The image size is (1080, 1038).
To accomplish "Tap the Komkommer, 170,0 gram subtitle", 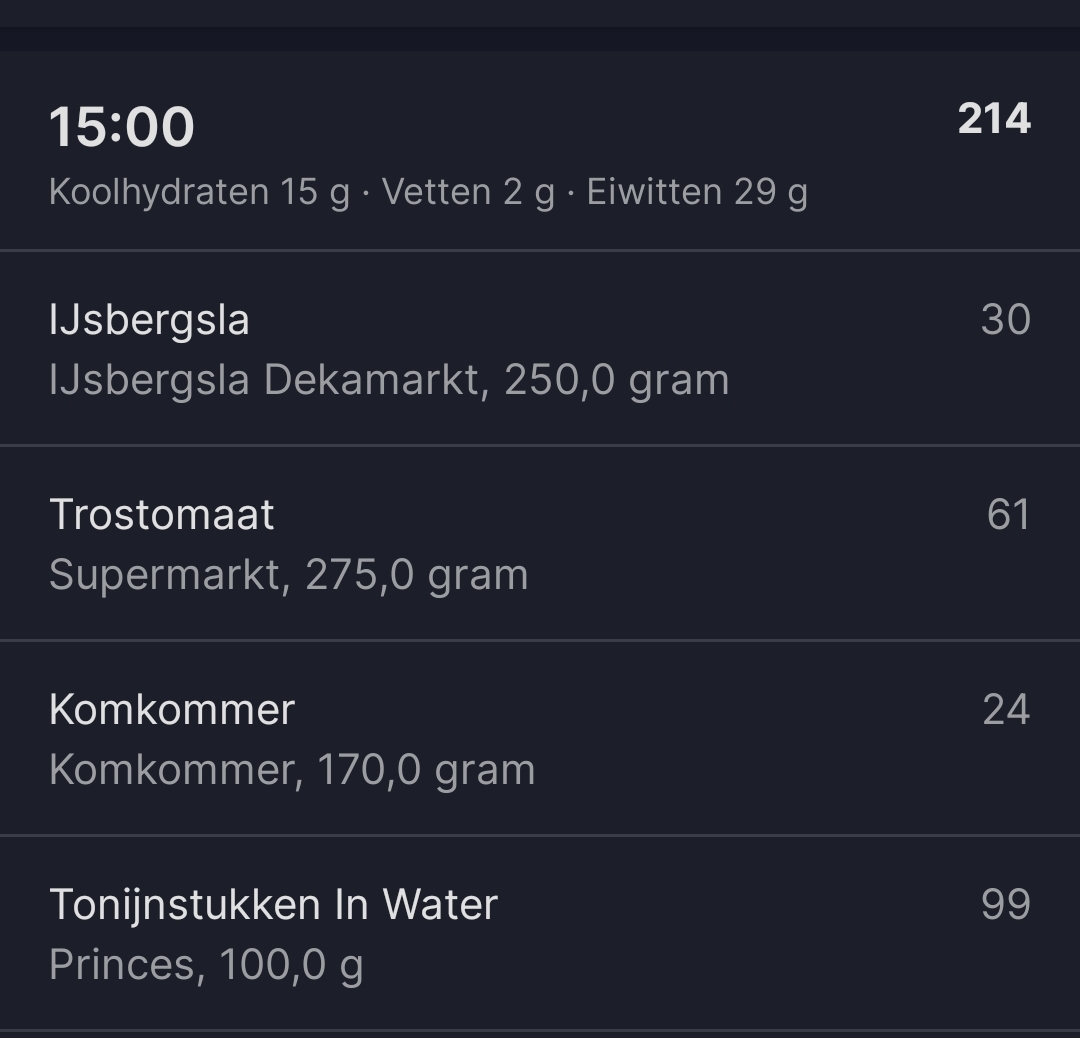I will point(290,770).
